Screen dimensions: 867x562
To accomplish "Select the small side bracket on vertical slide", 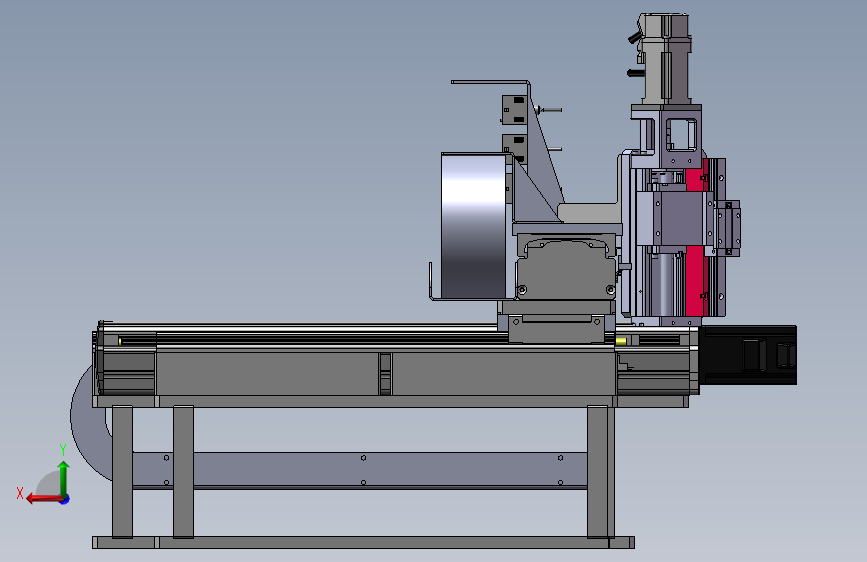I will coord(729,228).
